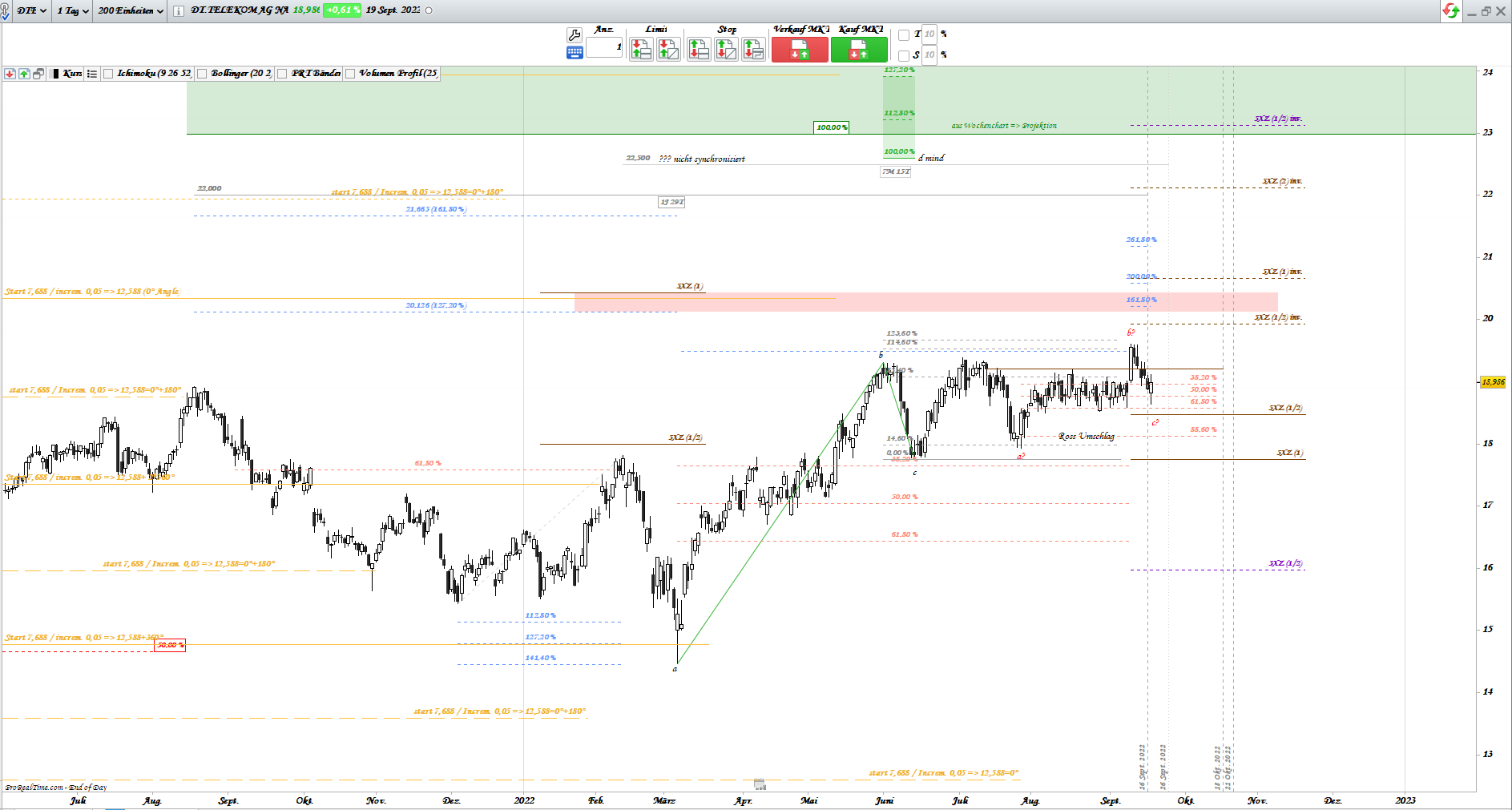Click the 19 Sept. 2022 date text
Viewport: 1512px width, 810px height.
click(x=393, y=10)
